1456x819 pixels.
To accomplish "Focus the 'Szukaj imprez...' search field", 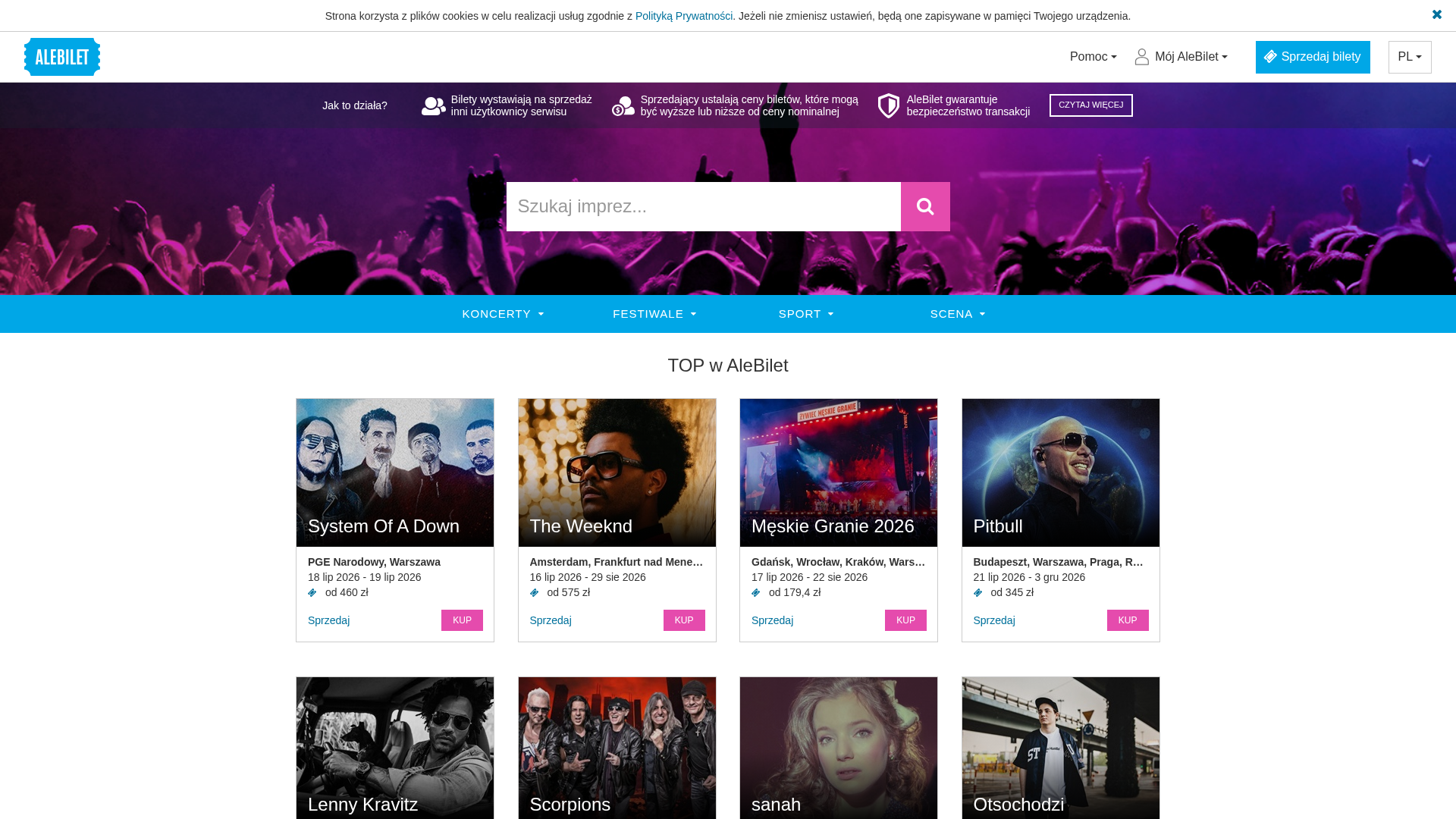I will pyautogui.click(x=704, y=206).
